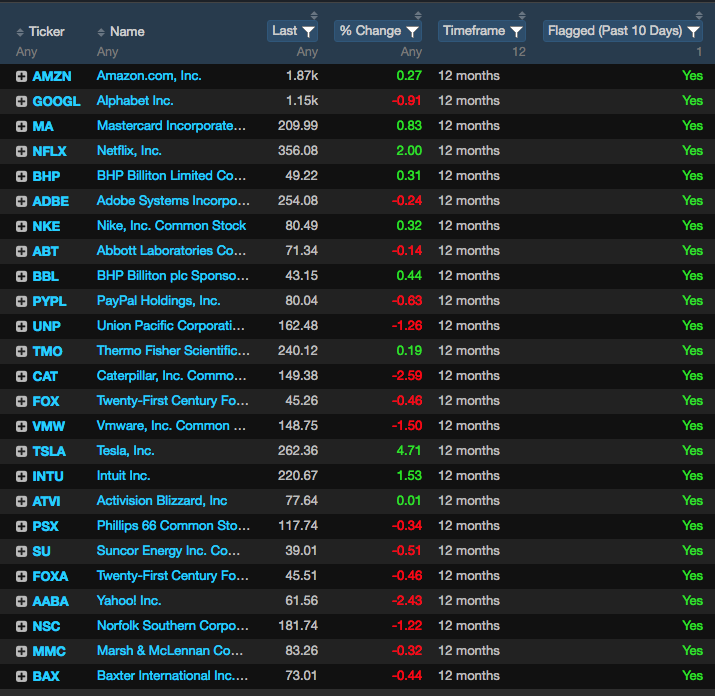The height and width of the screenshot is (696, 715).
Task: Click the Ticker column header
Action: click(47, 31)
